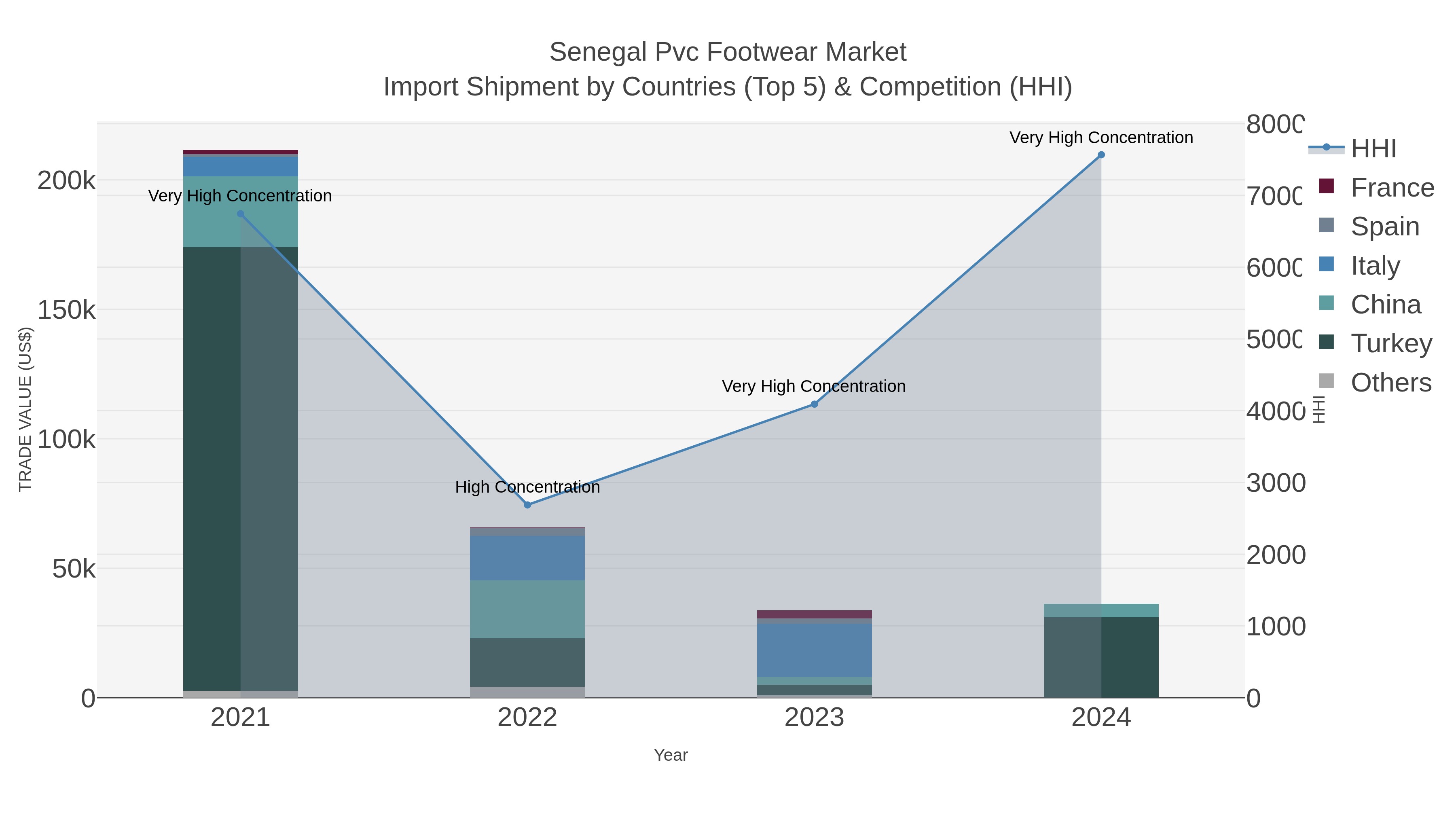
Task: Click the 50k trade value tick label
Action: point(74,569)
